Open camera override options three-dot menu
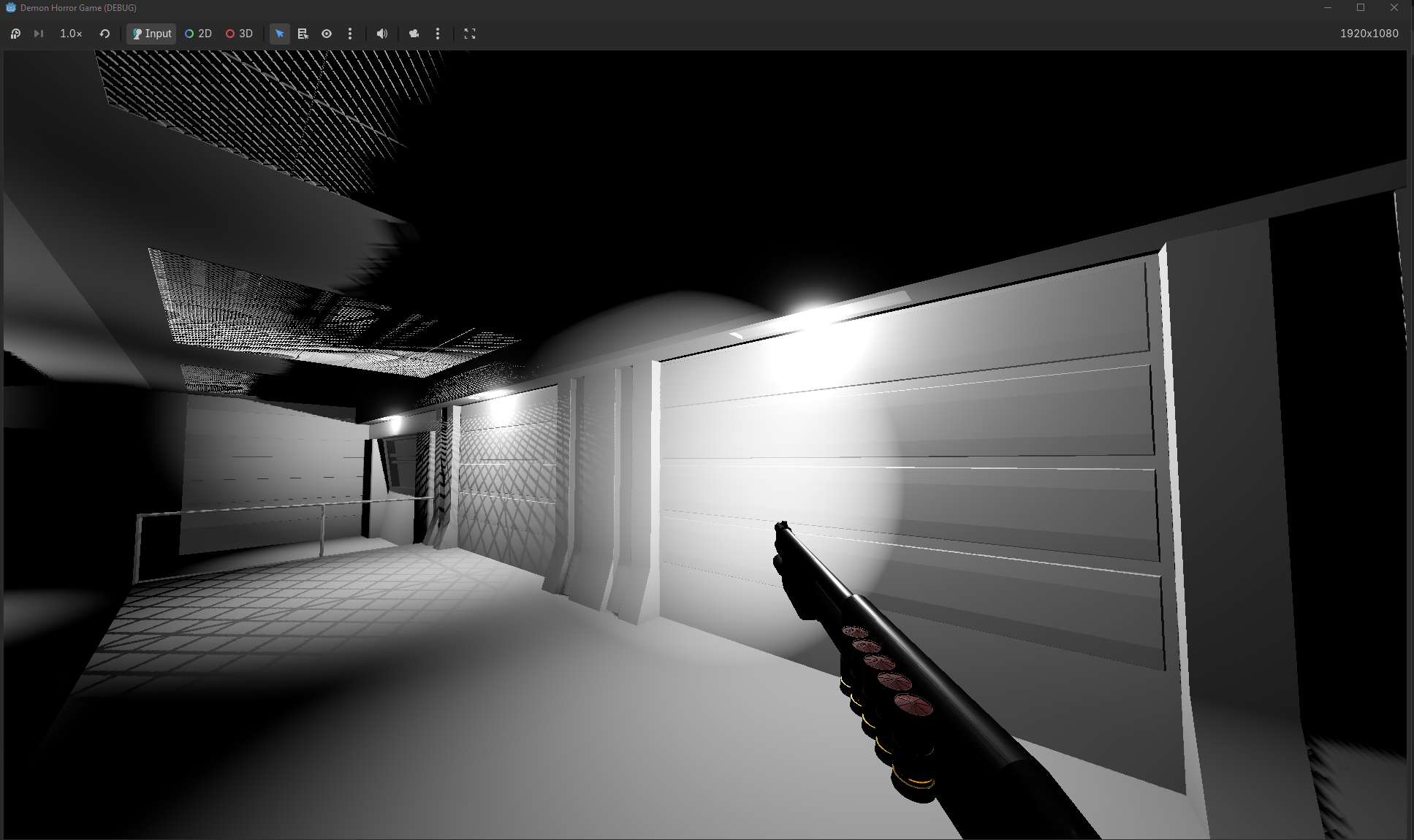1414x840 pixels. click(x=438, y=34)
